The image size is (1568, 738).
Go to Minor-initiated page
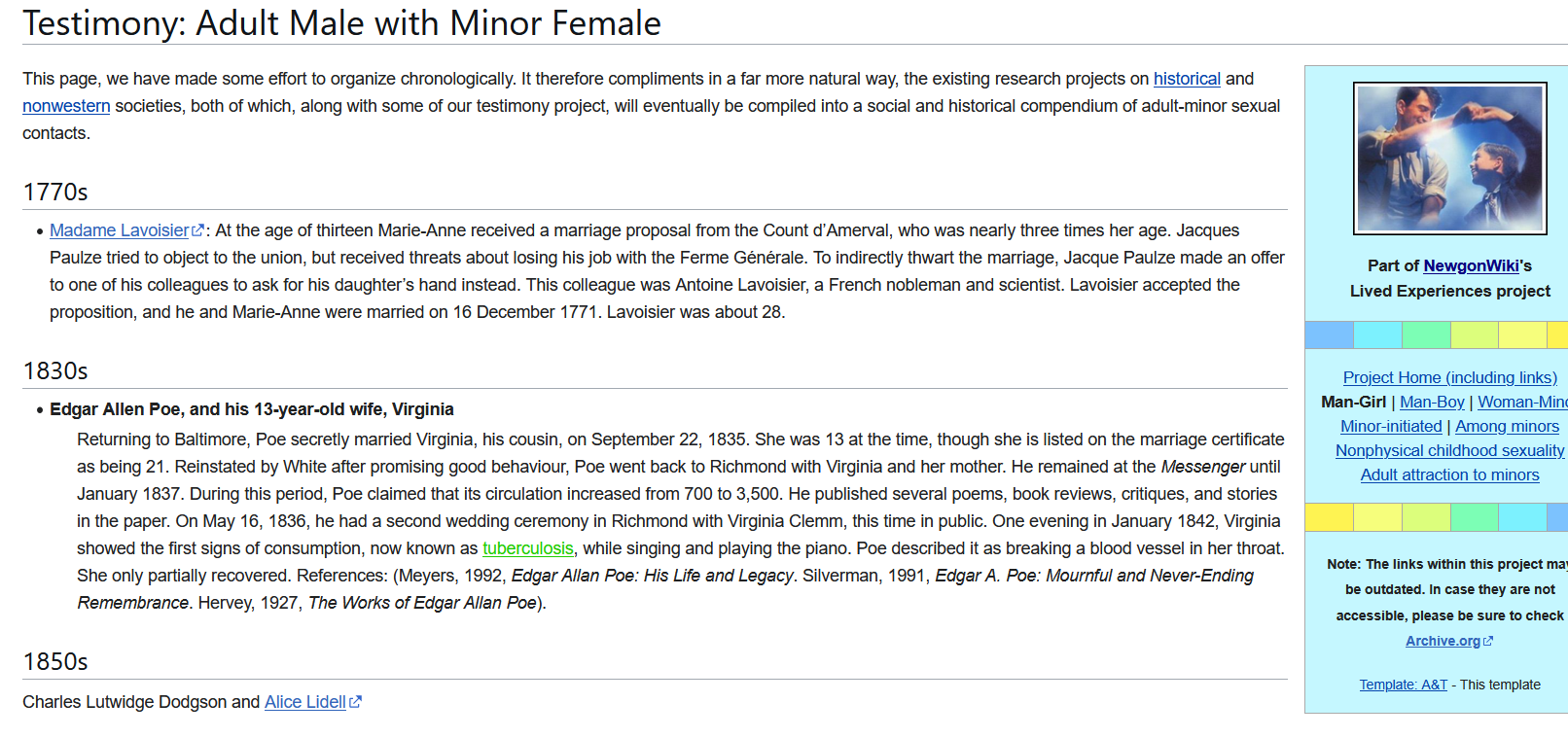pos(1391,426)
